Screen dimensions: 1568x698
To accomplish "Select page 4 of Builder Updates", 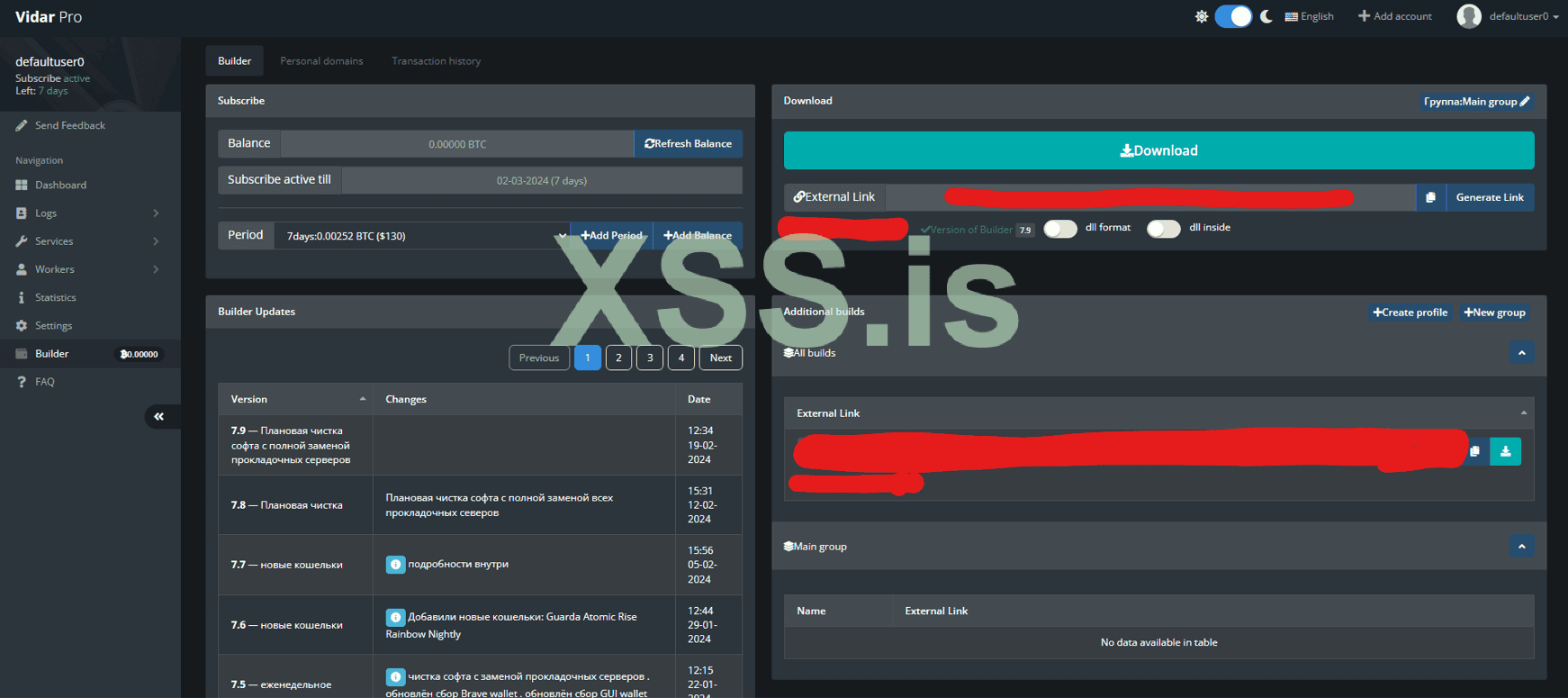I will click(x=681, y=358).
